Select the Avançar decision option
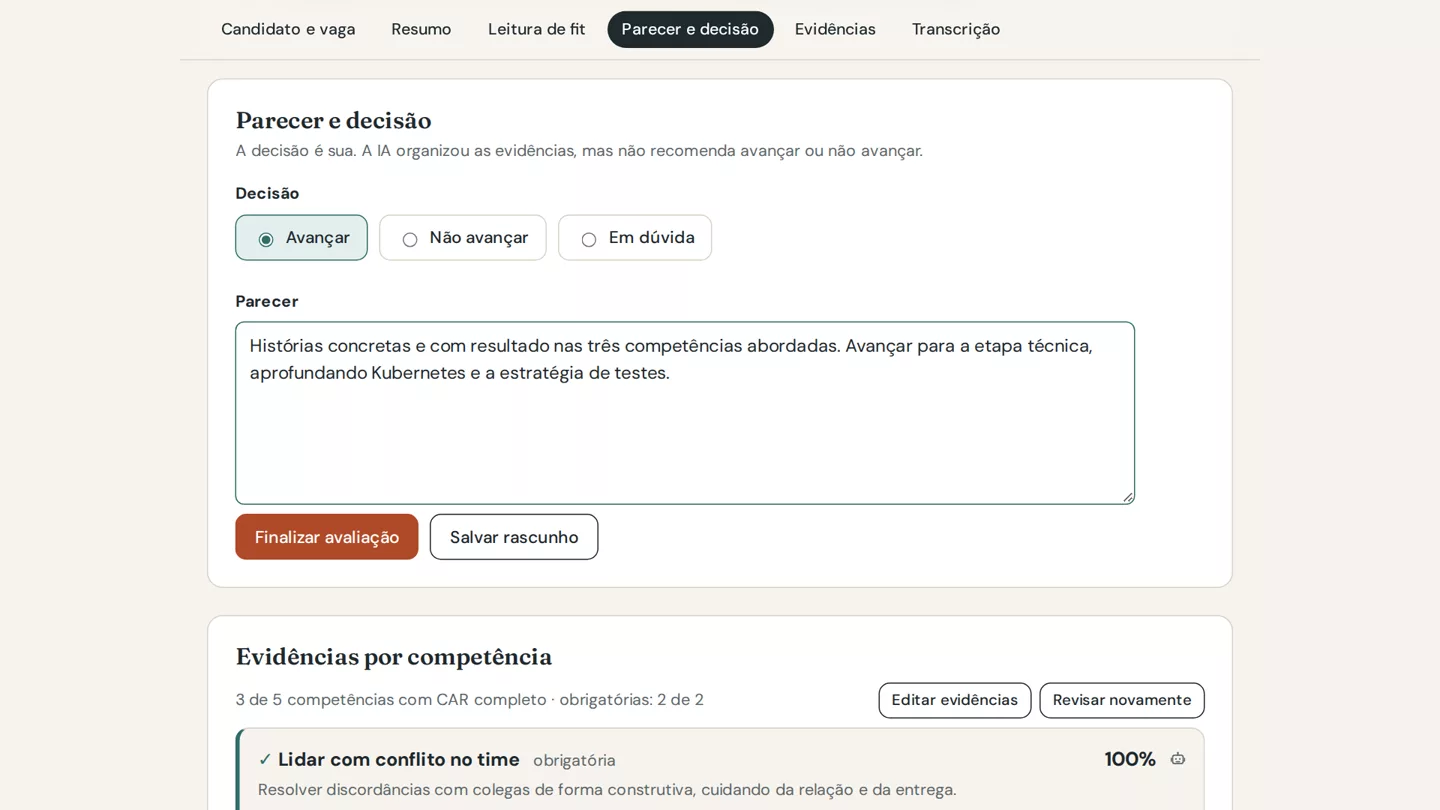1440x810 pixels. [301, 238]
